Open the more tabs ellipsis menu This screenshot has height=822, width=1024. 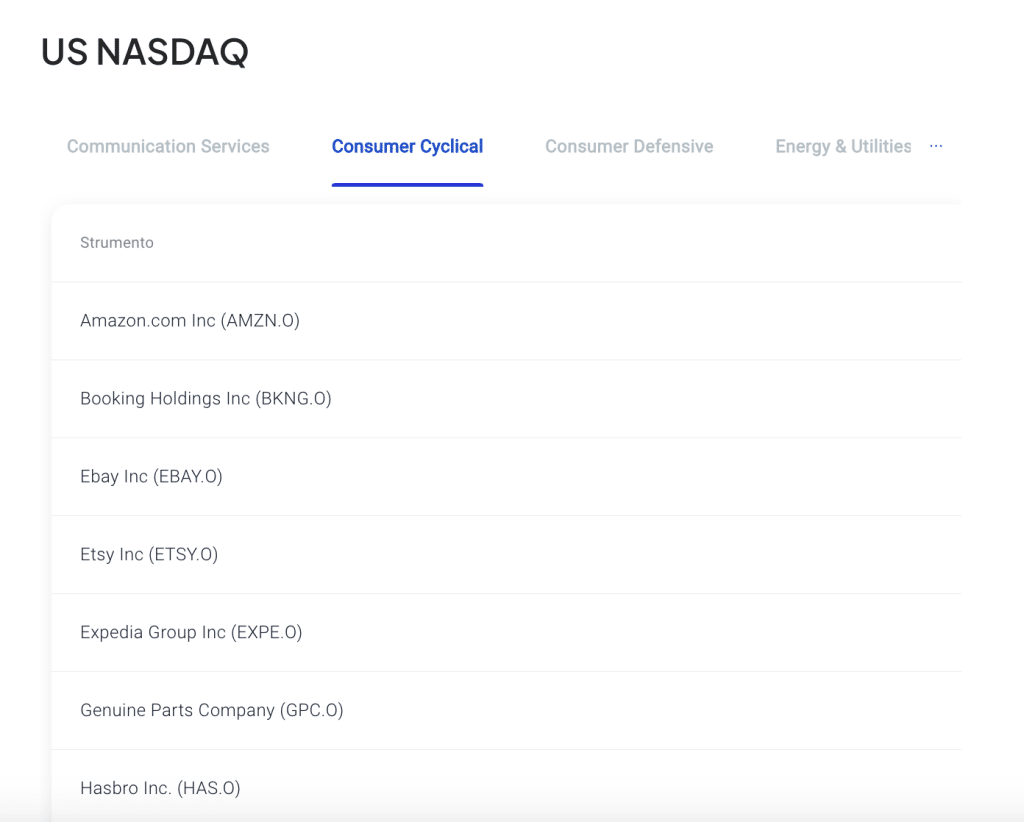tap(936, 146)
